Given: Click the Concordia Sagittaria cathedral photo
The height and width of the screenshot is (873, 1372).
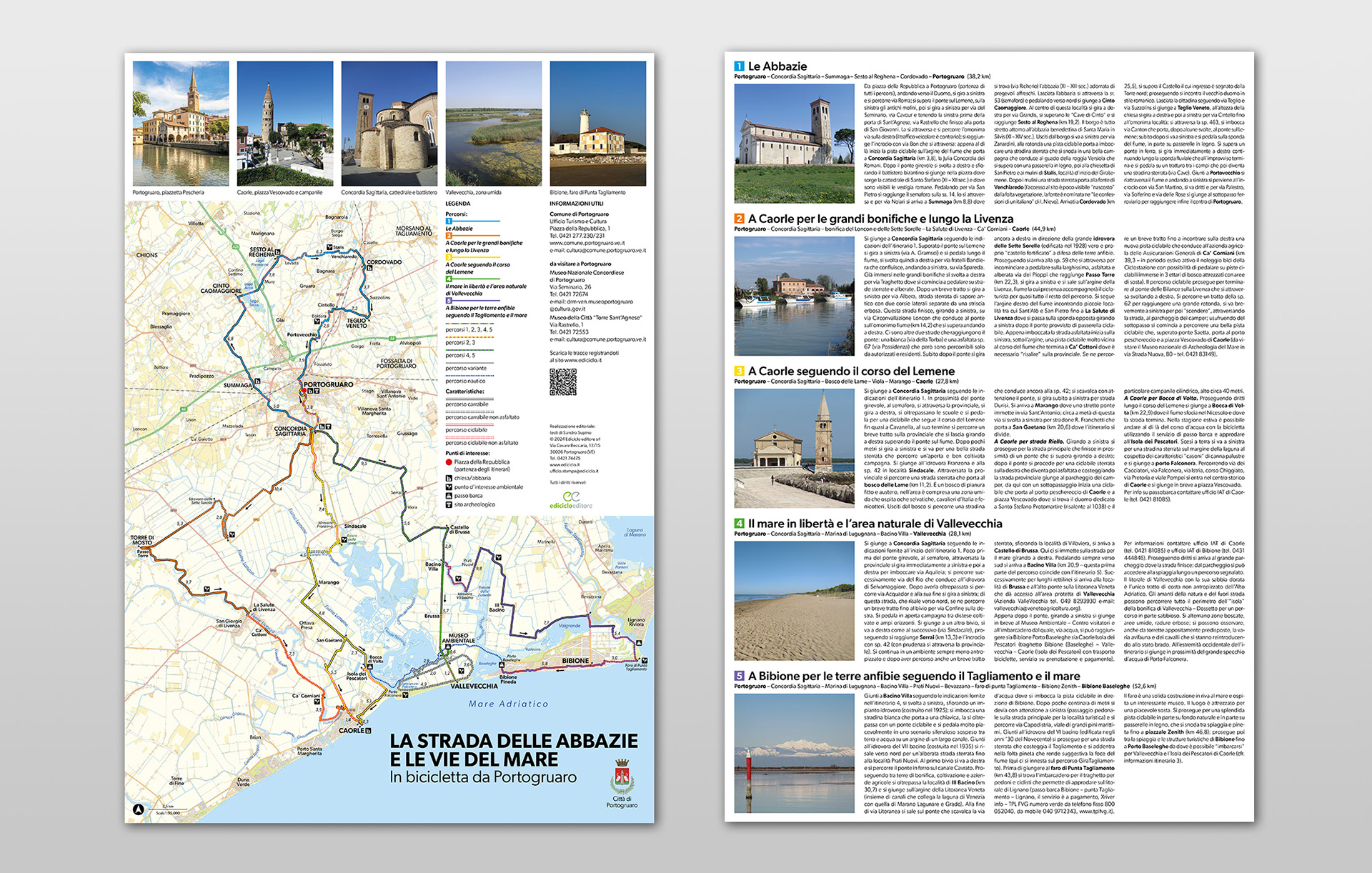Looking at the screenshot, I should (x=389, y=124).
